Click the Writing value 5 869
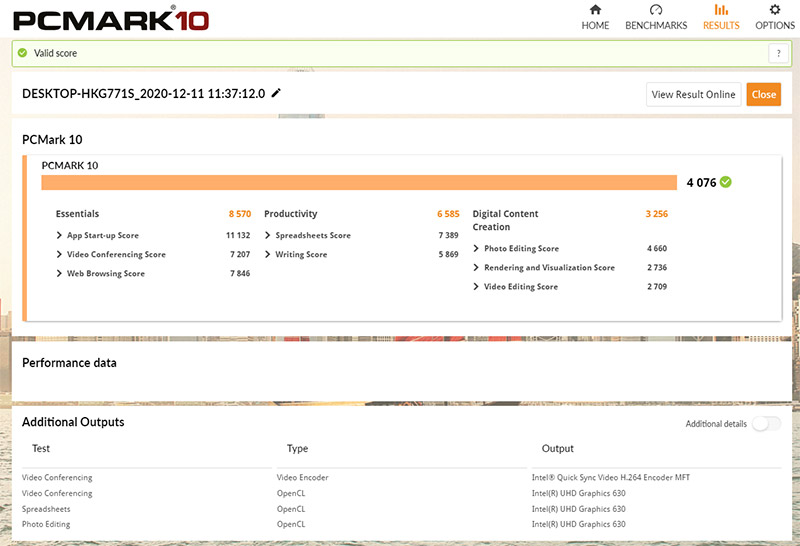The height and width of the screenshot is (546, 800). pos(448,254)
